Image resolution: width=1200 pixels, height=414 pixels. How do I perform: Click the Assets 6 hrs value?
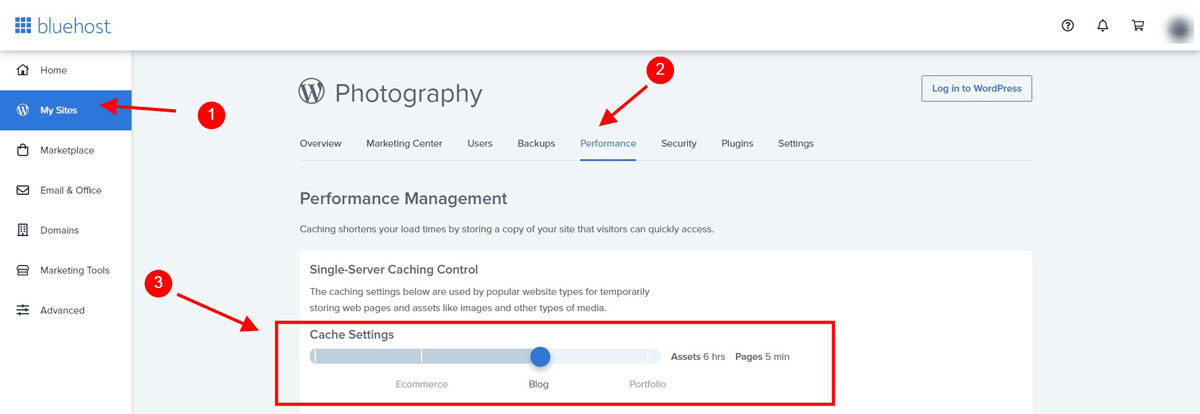point(698,356)
